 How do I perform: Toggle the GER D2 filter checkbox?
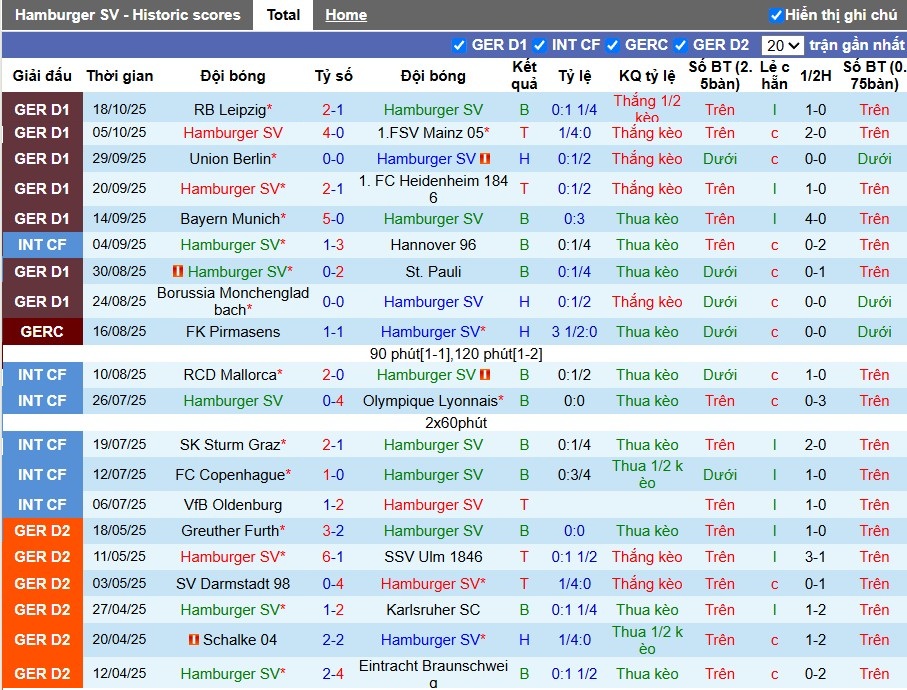[680, 45]
